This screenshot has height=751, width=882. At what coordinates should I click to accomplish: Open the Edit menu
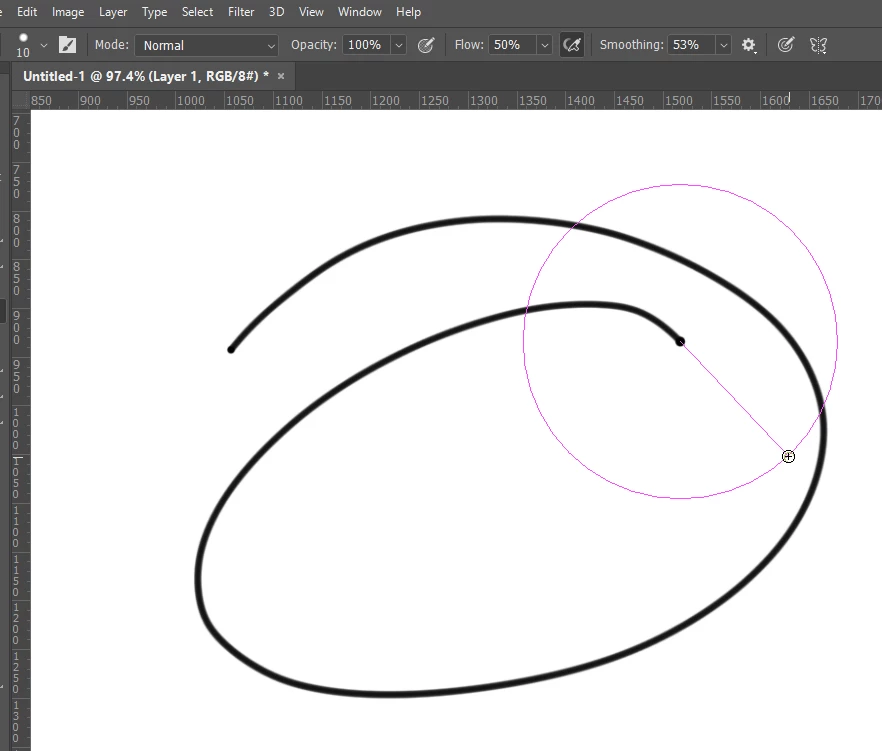point(27,12)
